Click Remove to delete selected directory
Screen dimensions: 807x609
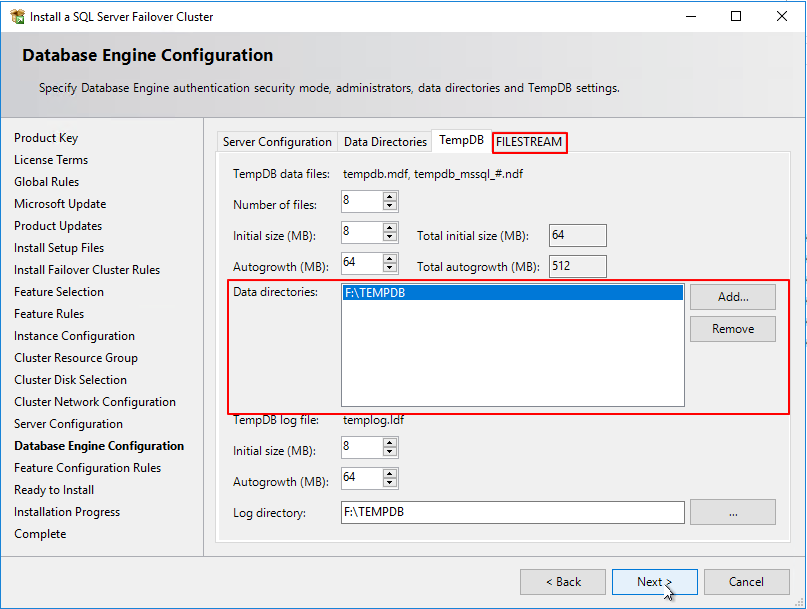[x=733, y=329]
